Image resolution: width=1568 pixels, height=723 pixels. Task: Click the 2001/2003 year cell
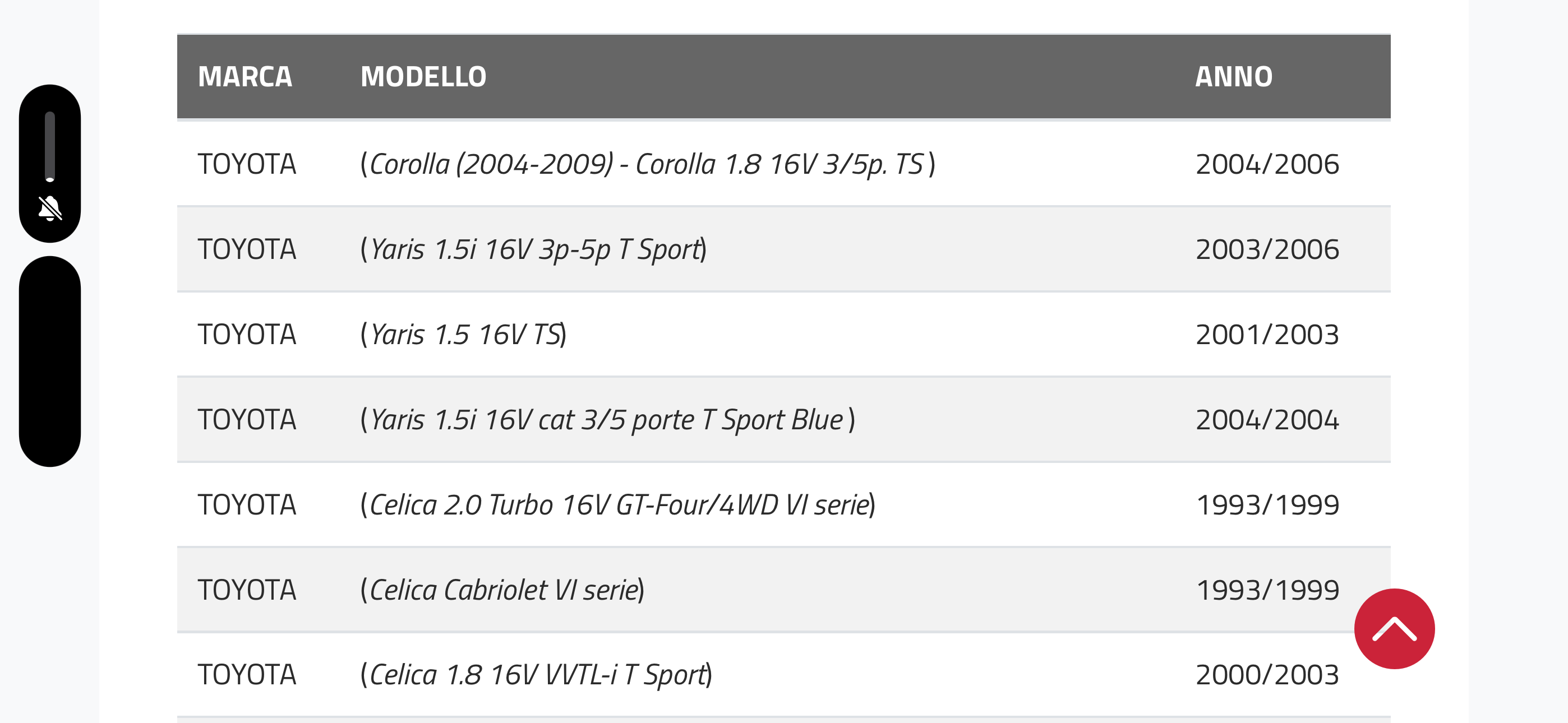point(1267,335)
